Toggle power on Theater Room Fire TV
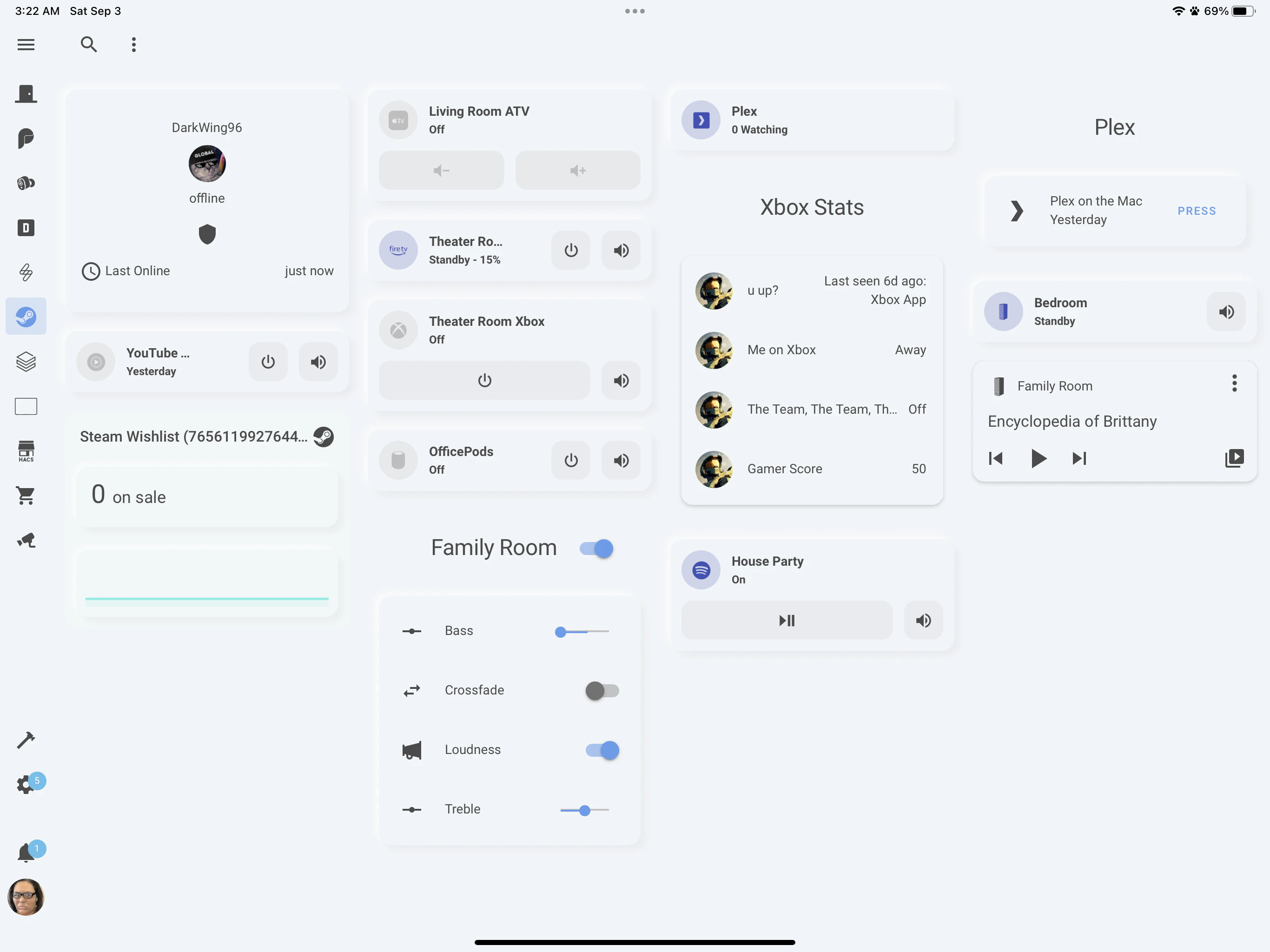The image size is (1270, 952). pos(571,251)
